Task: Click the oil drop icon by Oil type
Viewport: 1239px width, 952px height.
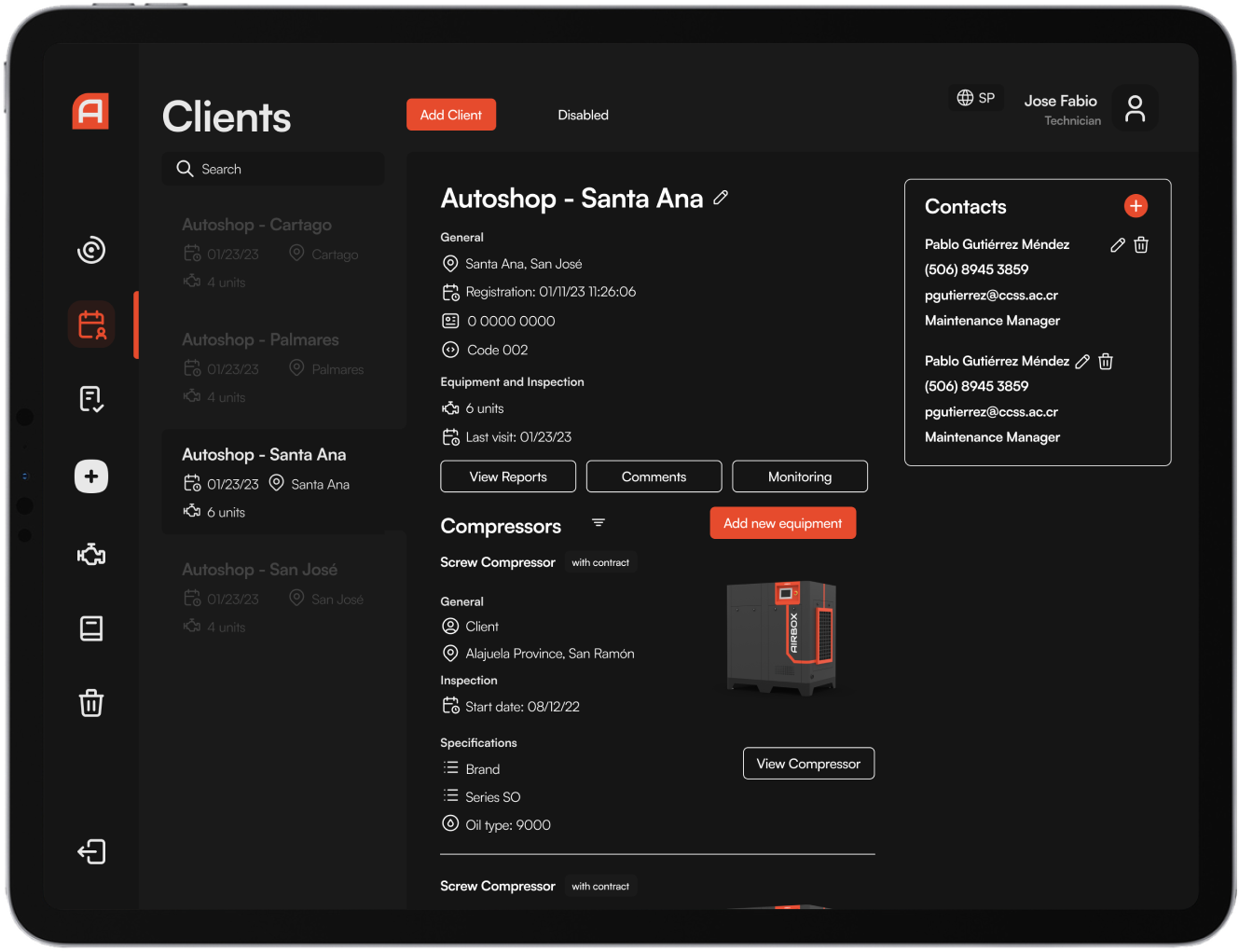Action: coord(450,824)
